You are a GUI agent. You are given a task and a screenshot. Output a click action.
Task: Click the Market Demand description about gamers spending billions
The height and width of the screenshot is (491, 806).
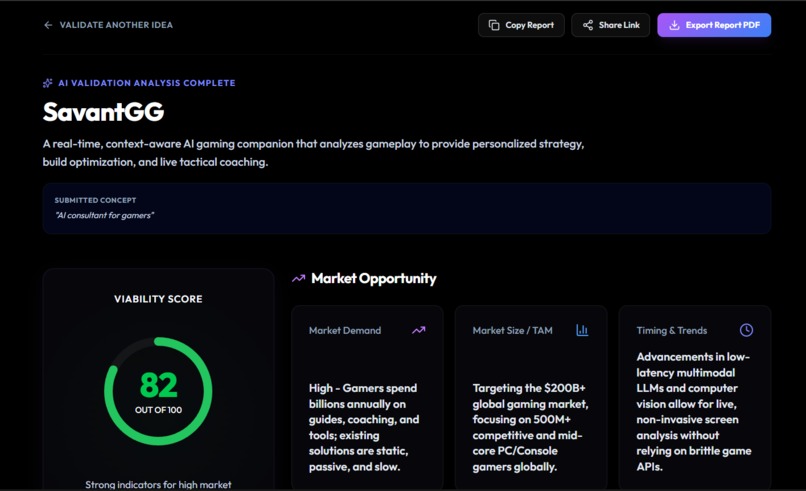[364, 427]
